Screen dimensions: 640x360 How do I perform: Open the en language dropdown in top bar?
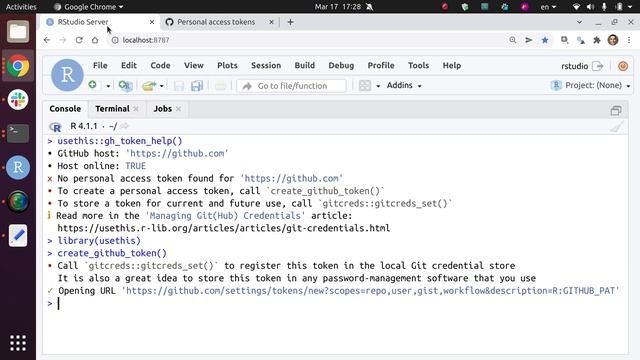click(x=548, y=7)
